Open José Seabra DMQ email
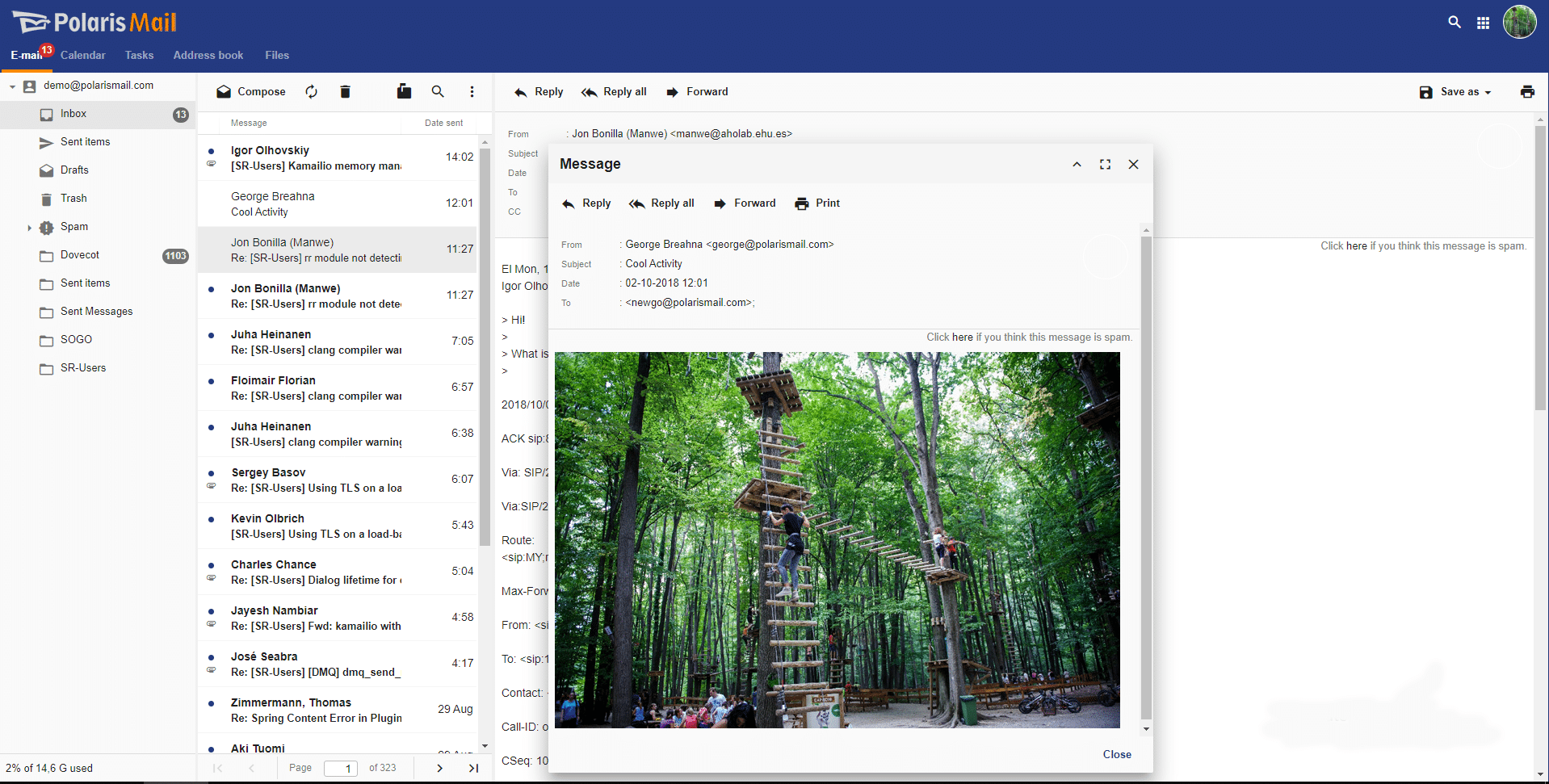1549x784 pixels. [x=338, y=665]
